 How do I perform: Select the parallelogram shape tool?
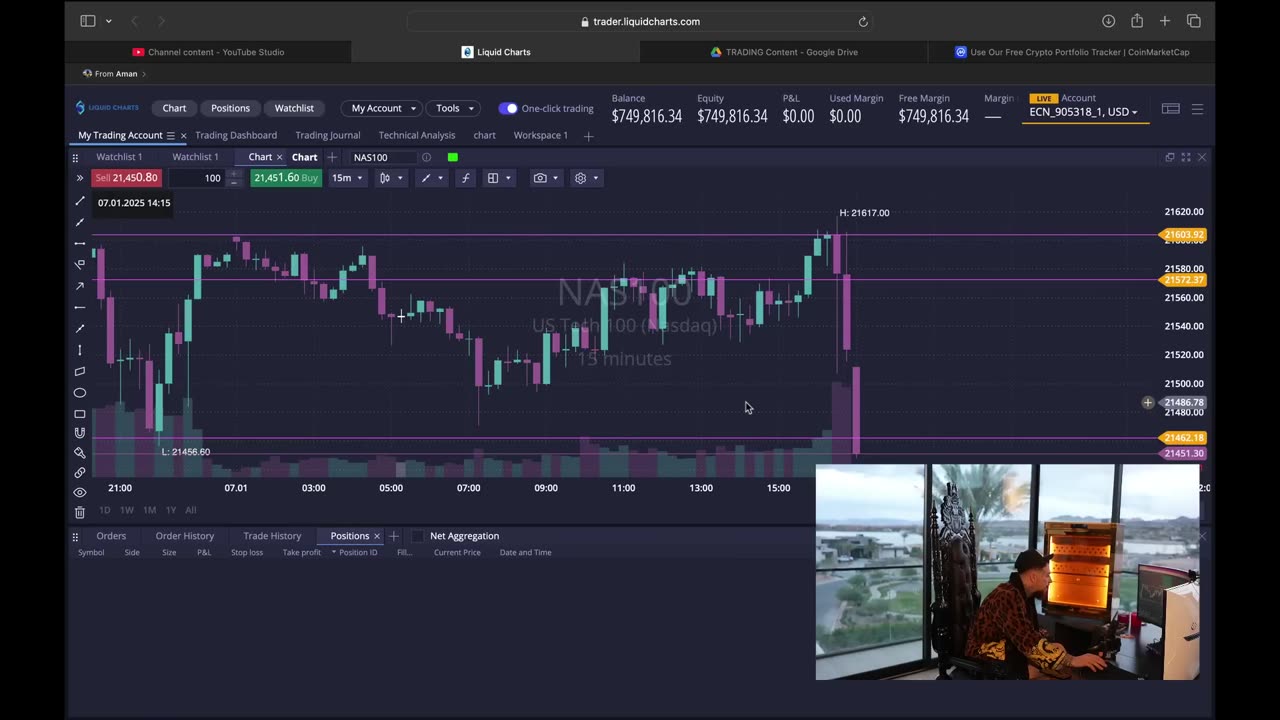(80, 371)
